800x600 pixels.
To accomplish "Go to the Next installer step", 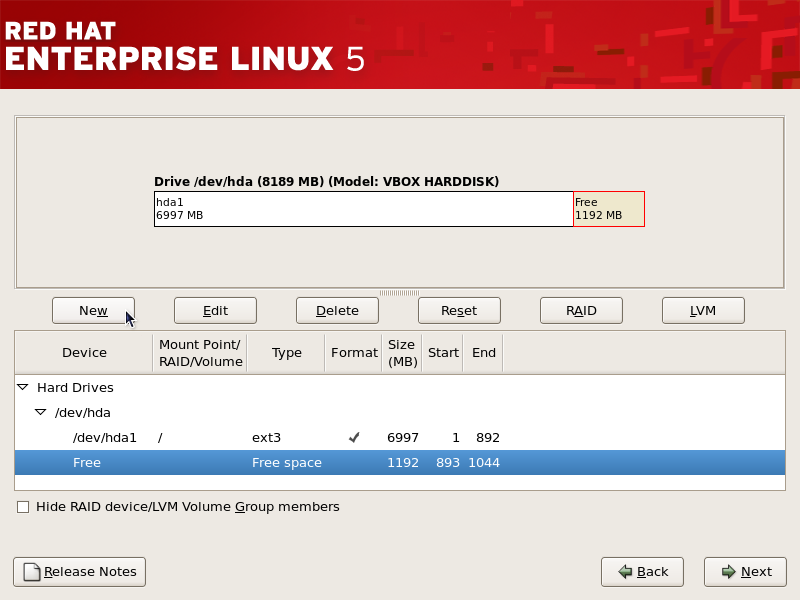I will [x=745, y=572].
